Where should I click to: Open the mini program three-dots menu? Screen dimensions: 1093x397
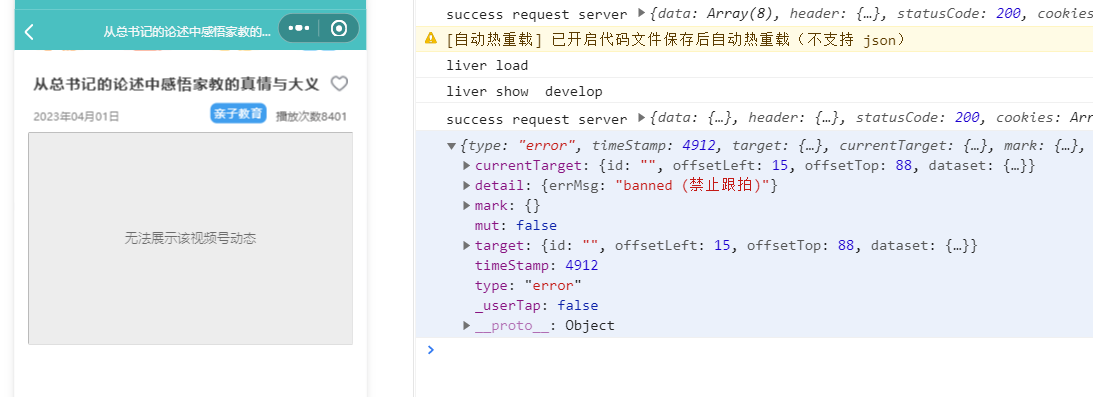[x=299, y=29]
